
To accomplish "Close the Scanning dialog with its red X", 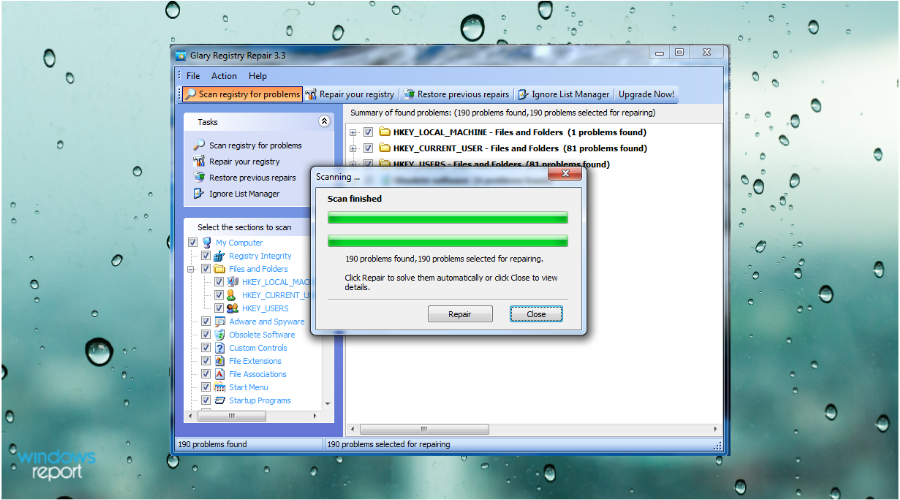I will (x=565, y=173).
